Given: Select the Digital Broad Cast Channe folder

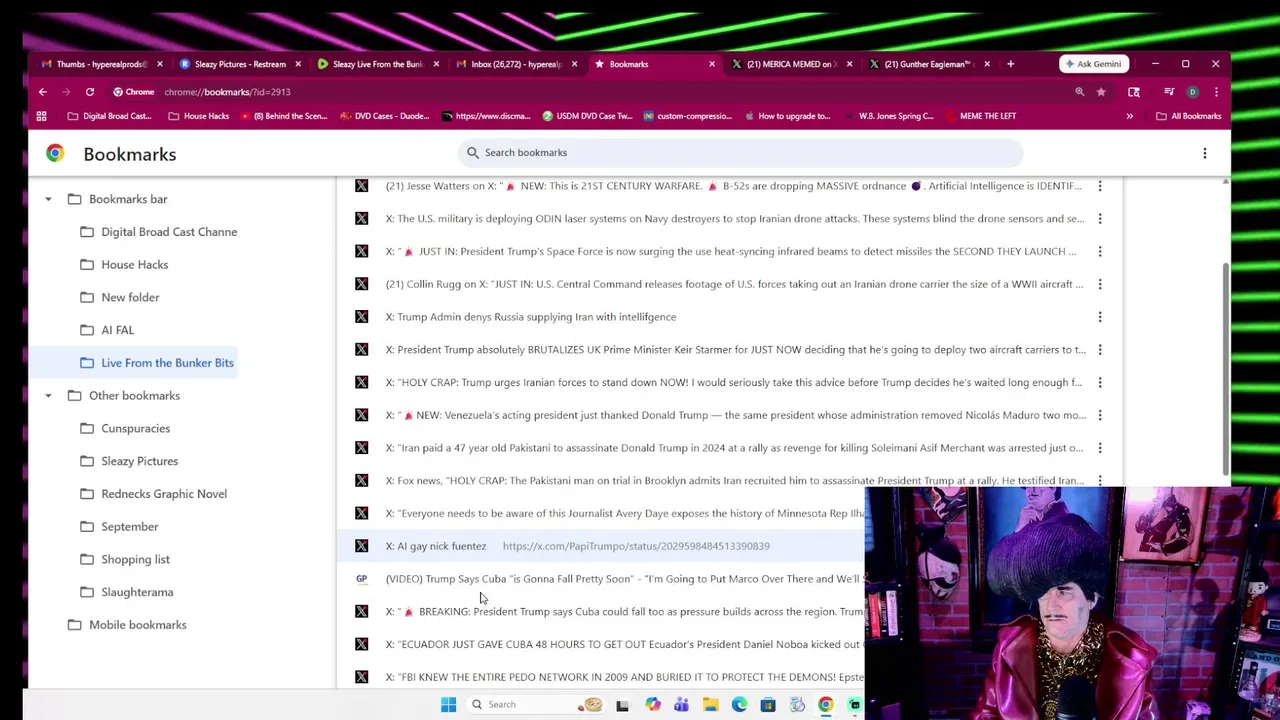Looking at the screenshot, I should coord(158,232).
